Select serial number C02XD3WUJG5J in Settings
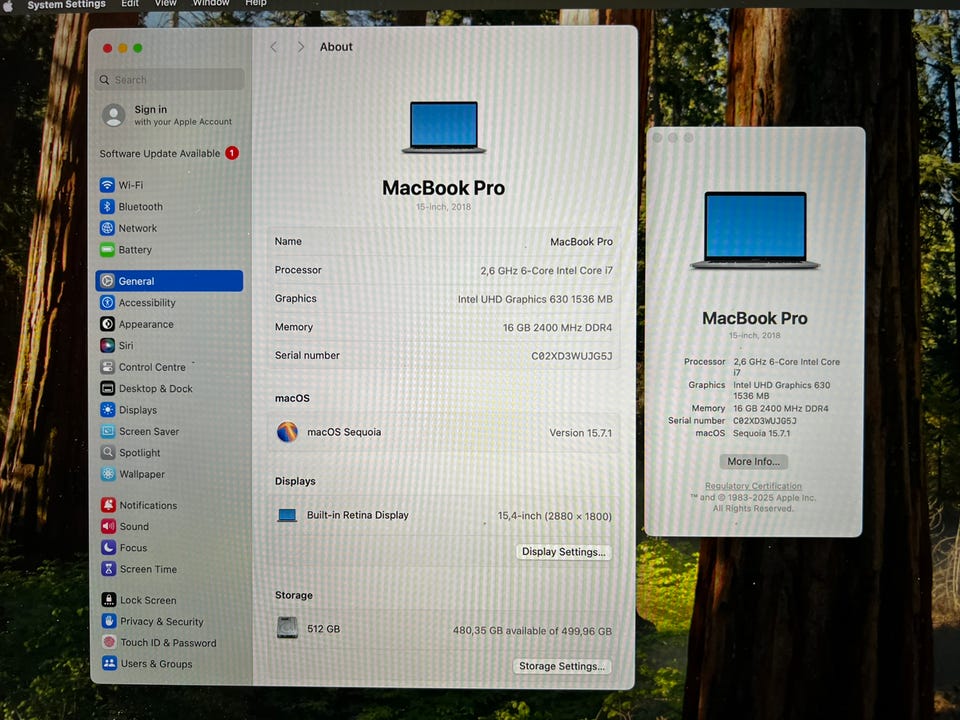Viewport: 960px width, 720px height. [572, 356]
